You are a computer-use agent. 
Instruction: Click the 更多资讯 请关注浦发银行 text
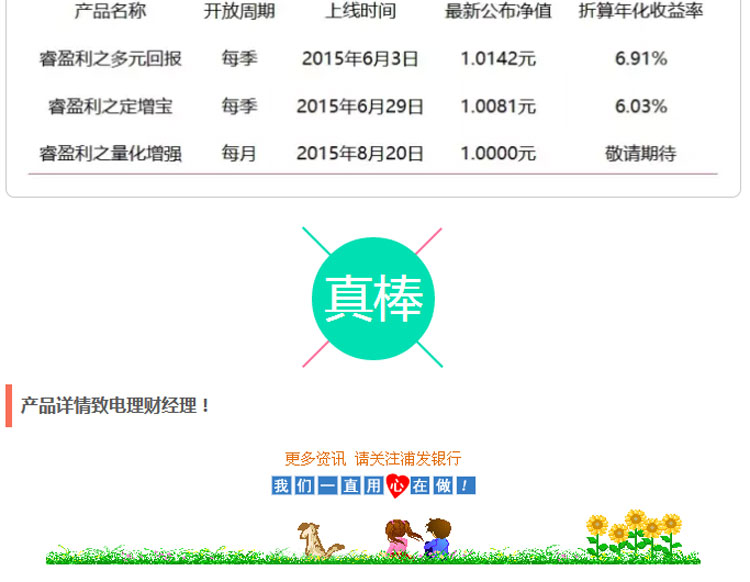click(x=373, y=459)
